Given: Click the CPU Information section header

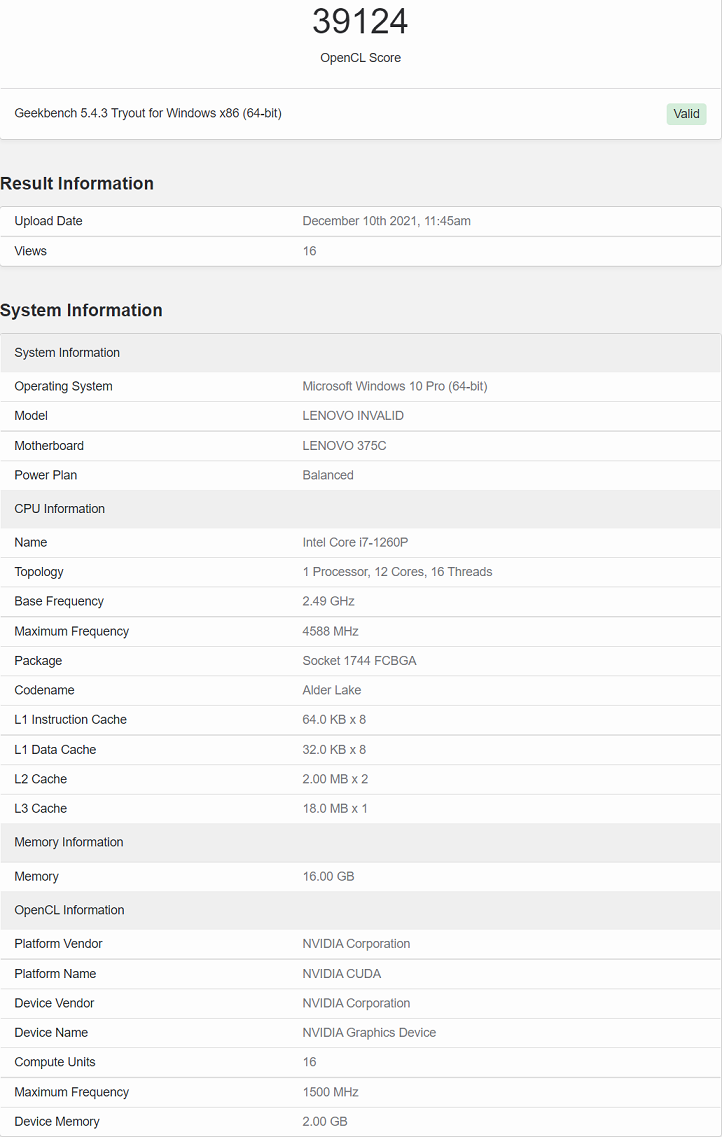Looking at the screenshot, I should [x=360, y=509].
